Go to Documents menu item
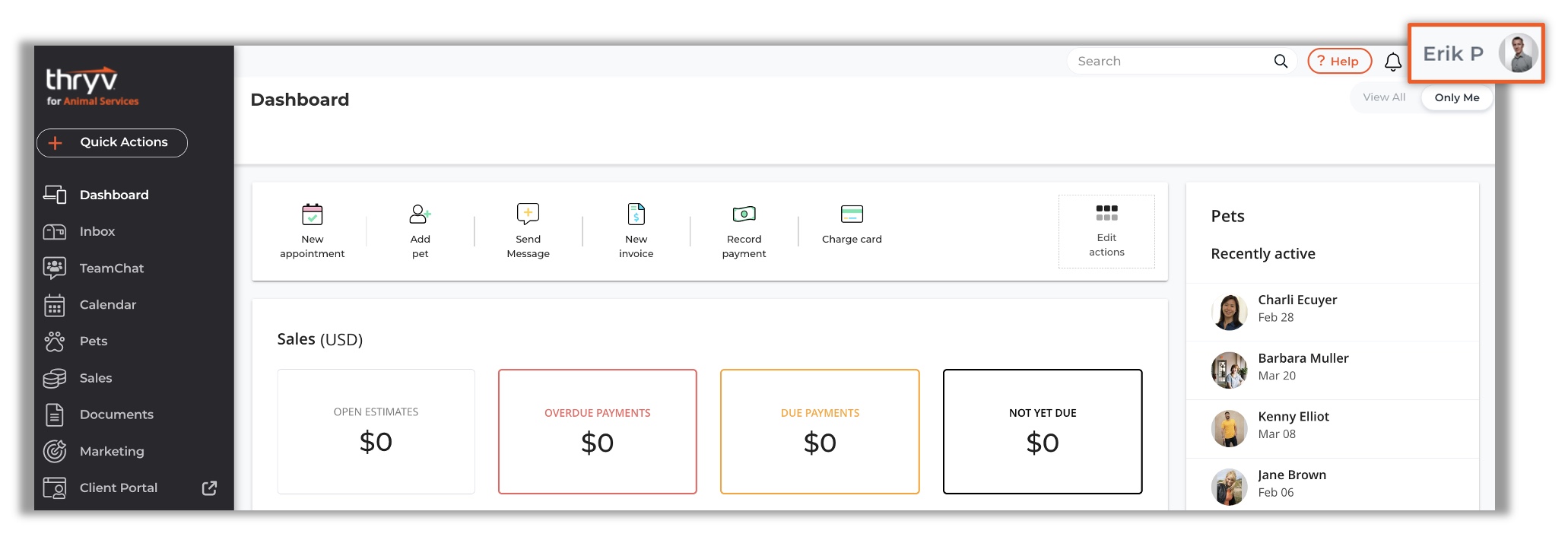Screen dimensions: 1568x540 pos(116,415)
